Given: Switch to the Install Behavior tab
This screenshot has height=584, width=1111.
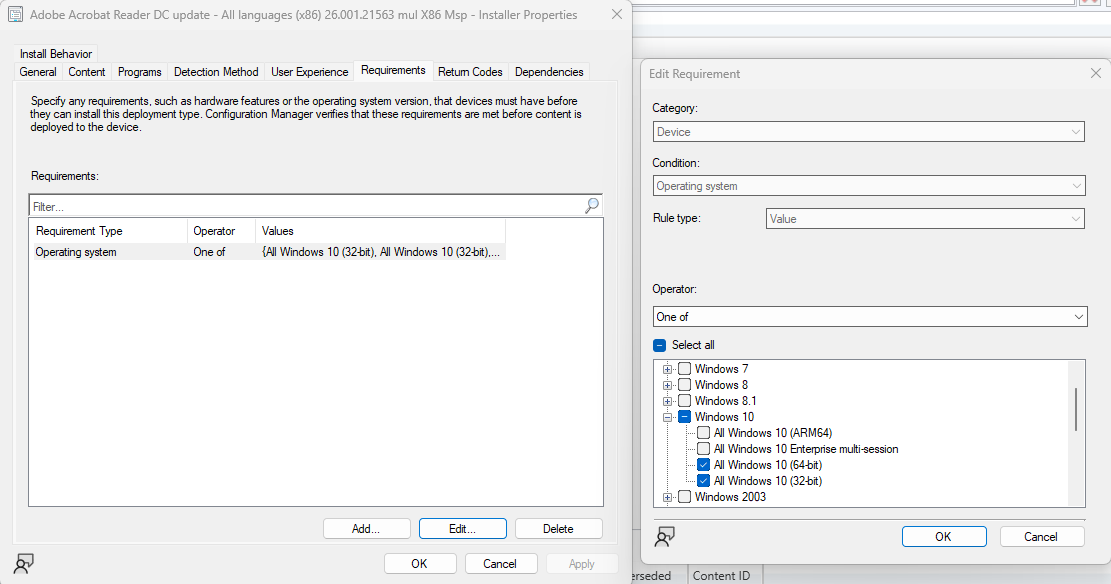Looking at the screenshot, I should click(x=56, y=53).
